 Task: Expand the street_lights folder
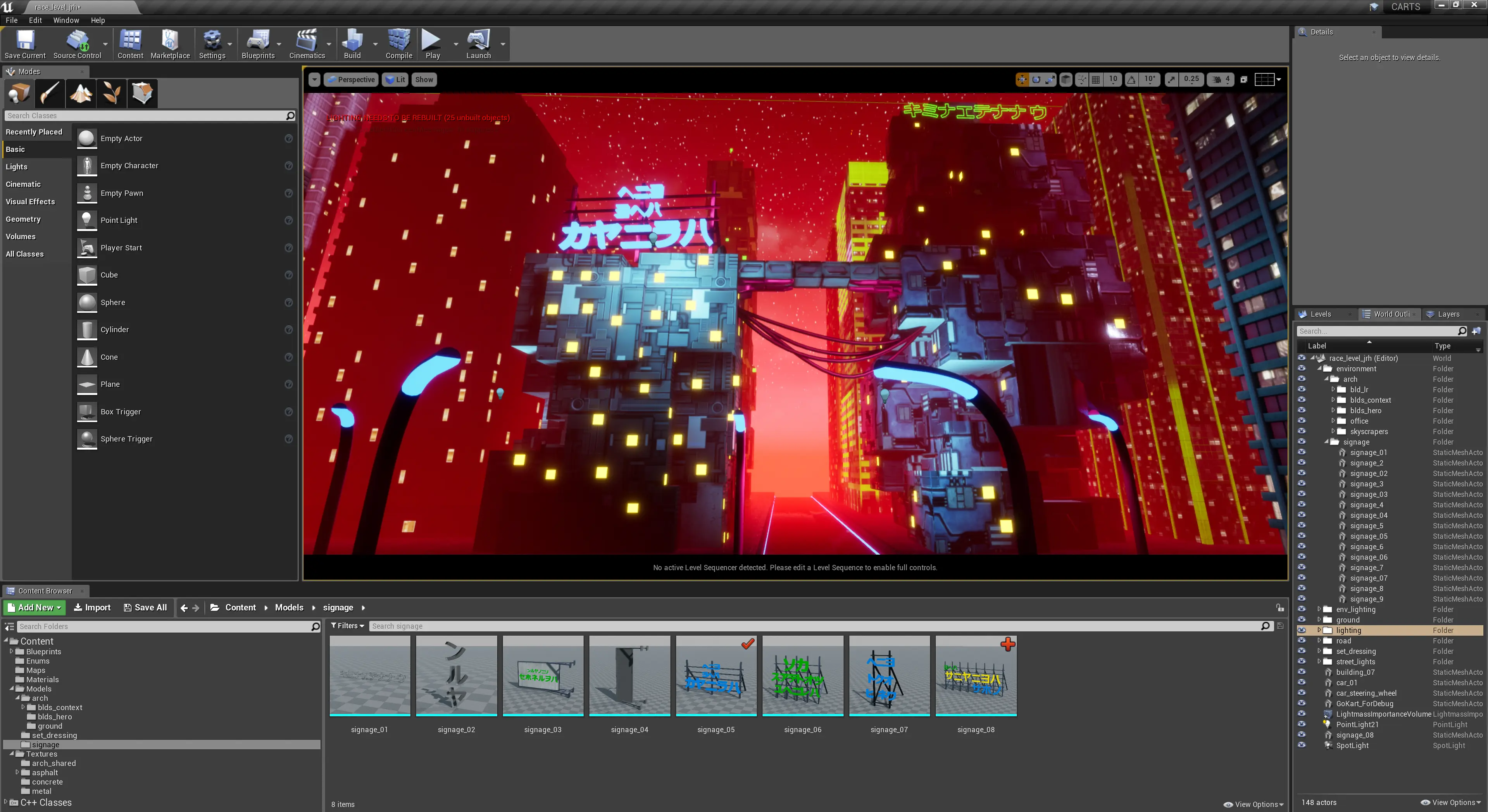click(x=1319, y=661)
